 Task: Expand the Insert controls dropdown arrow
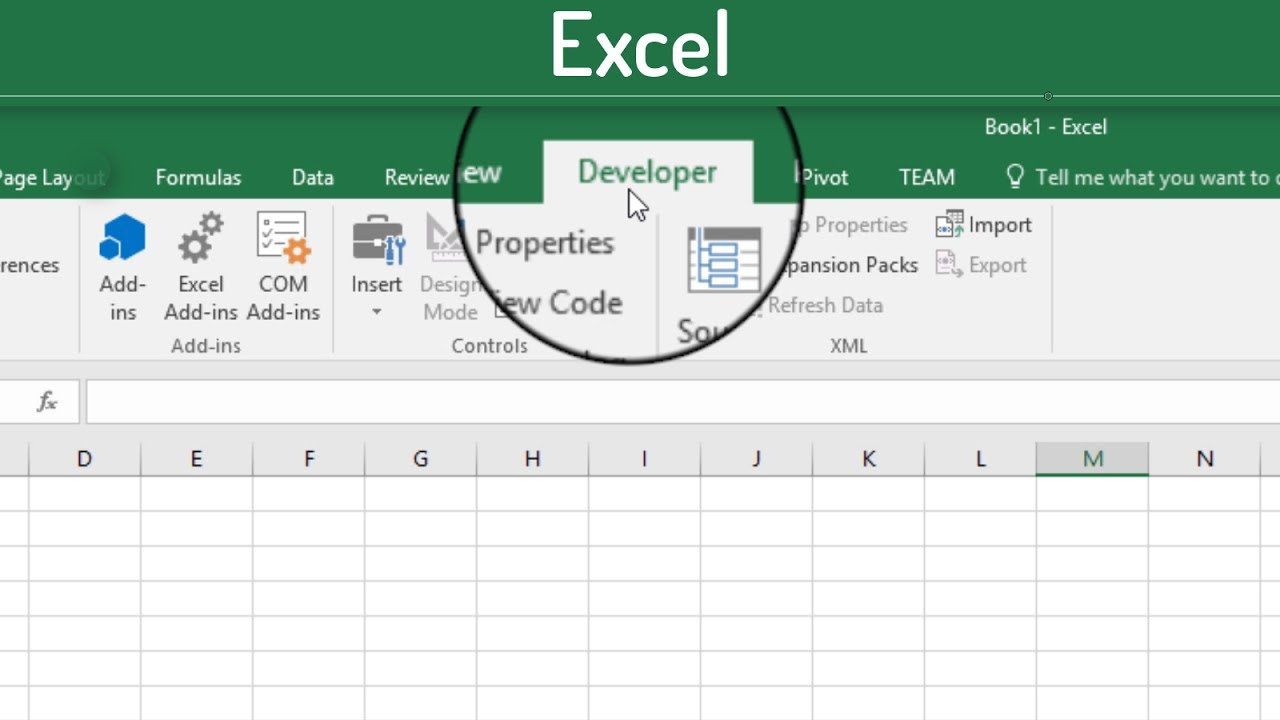377,312
